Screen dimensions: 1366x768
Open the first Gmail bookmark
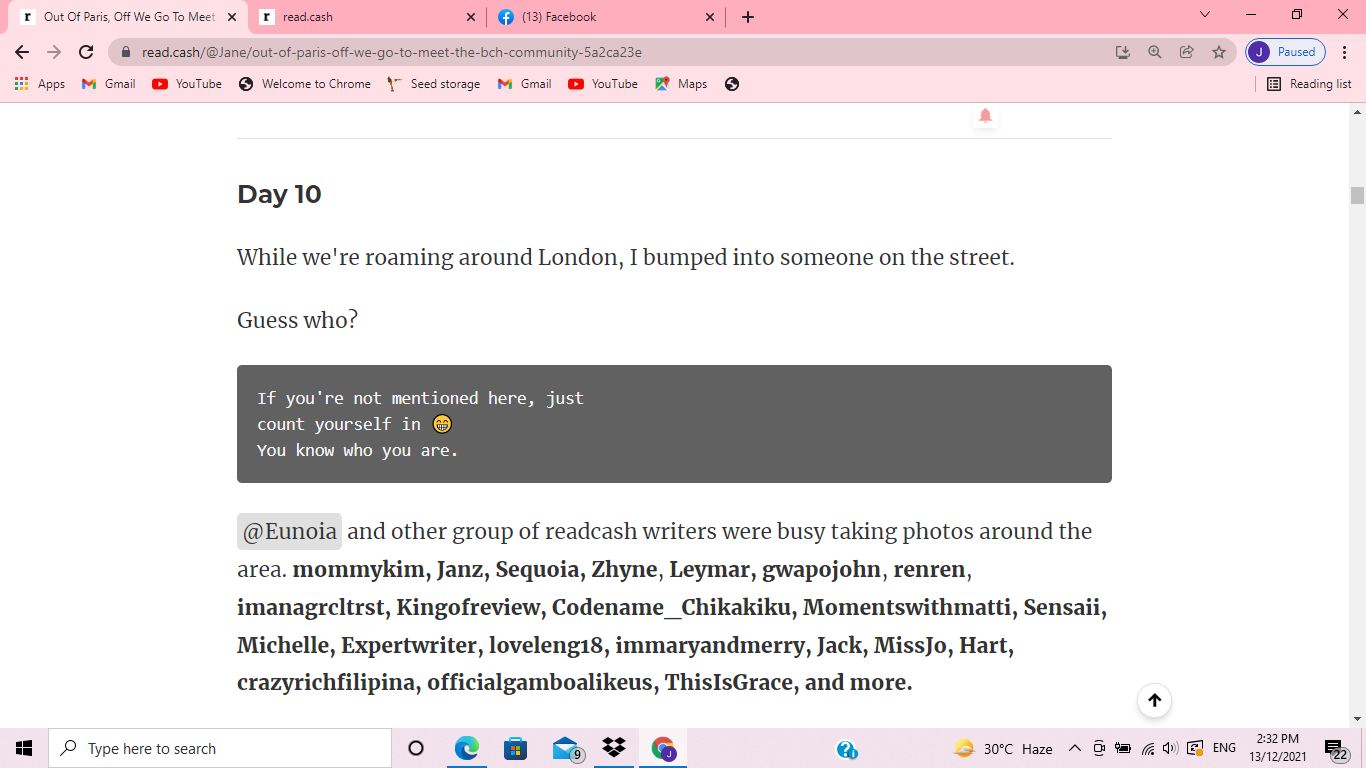[108, 84]
